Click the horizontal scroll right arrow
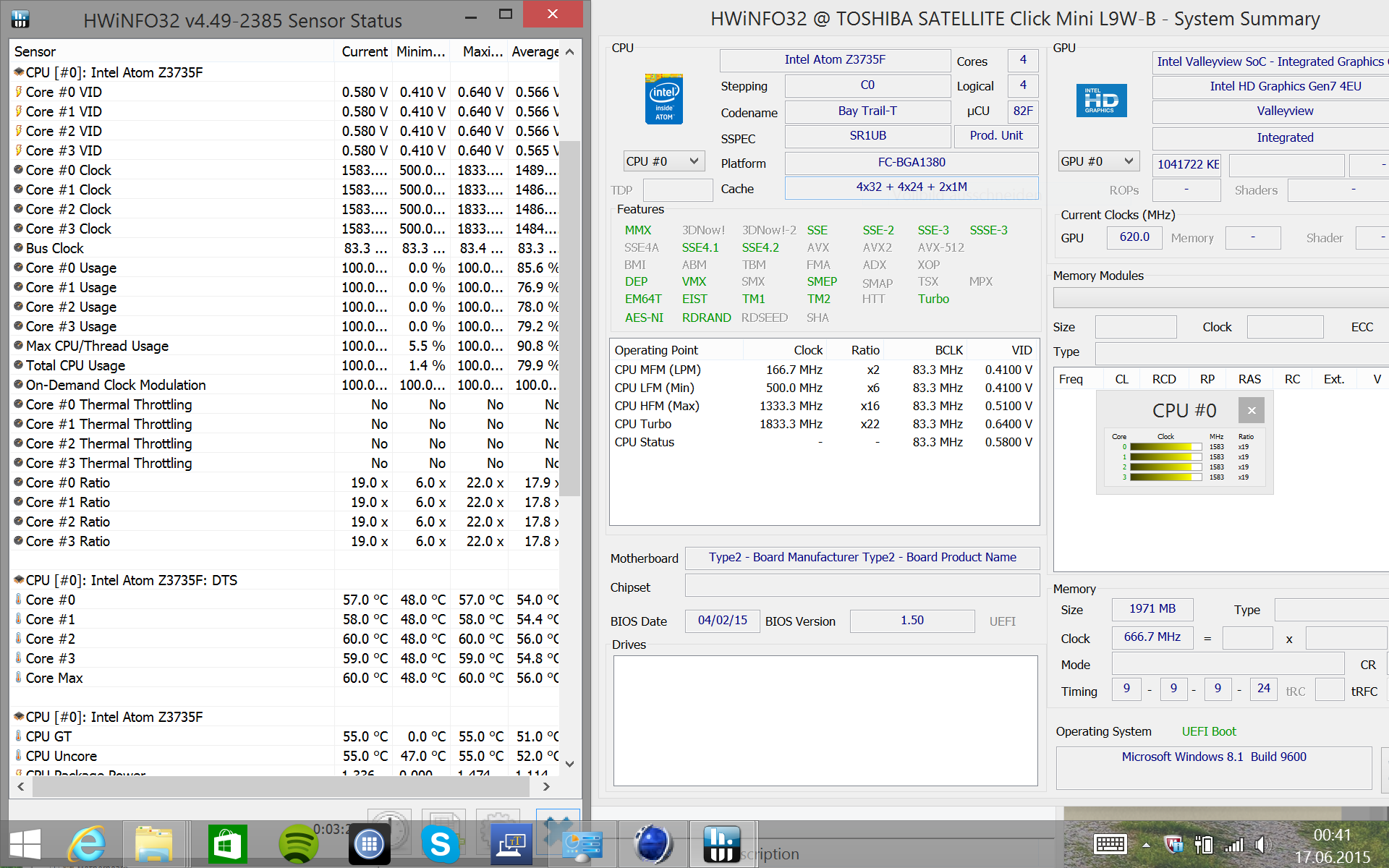 (546, 786)
